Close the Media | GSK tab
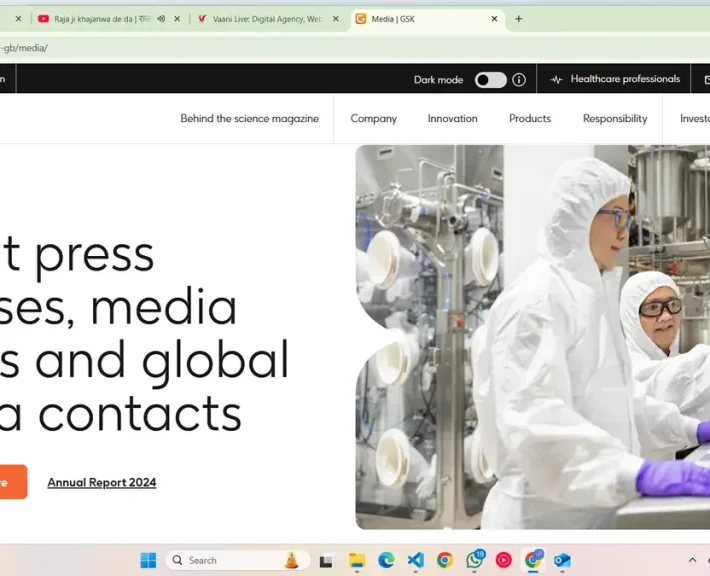This screenshot has height=576, width=710. pyautogui.click(x=494, y=19)
